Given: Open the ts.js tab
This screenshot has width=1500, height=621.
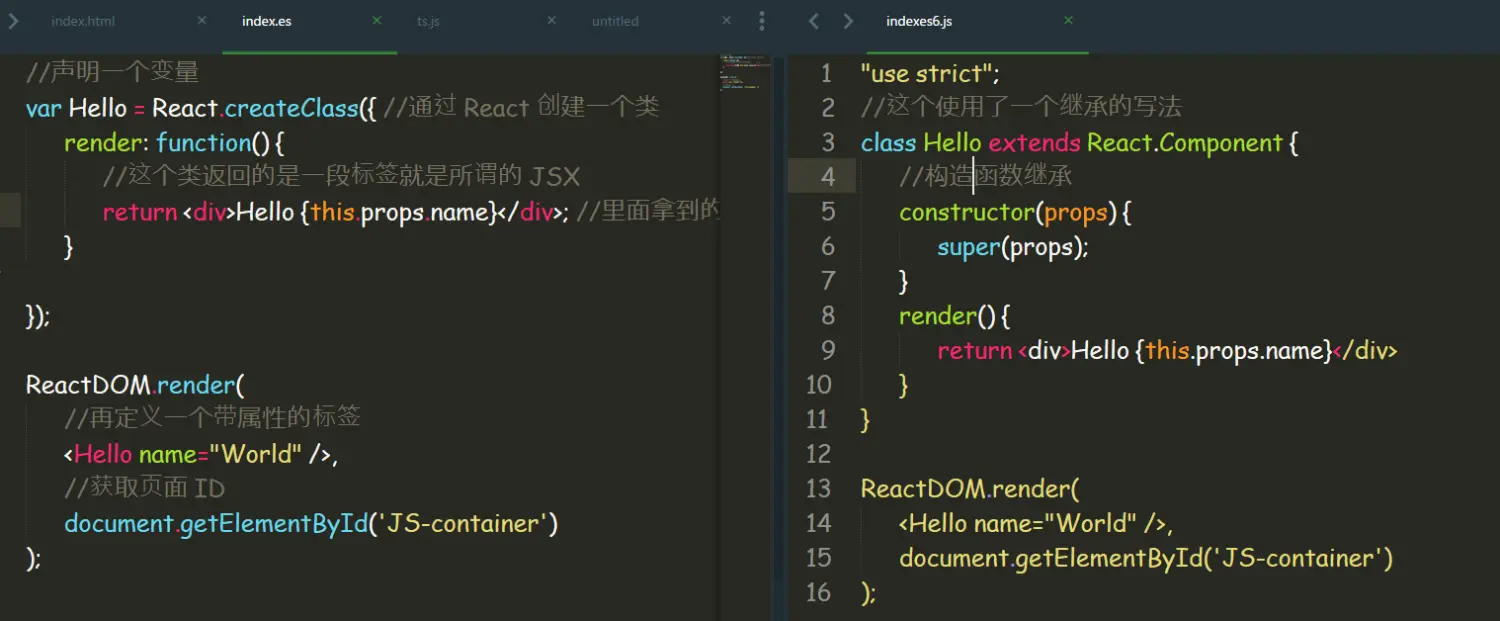Looking at the screenshot, I should tap(428, 21).
